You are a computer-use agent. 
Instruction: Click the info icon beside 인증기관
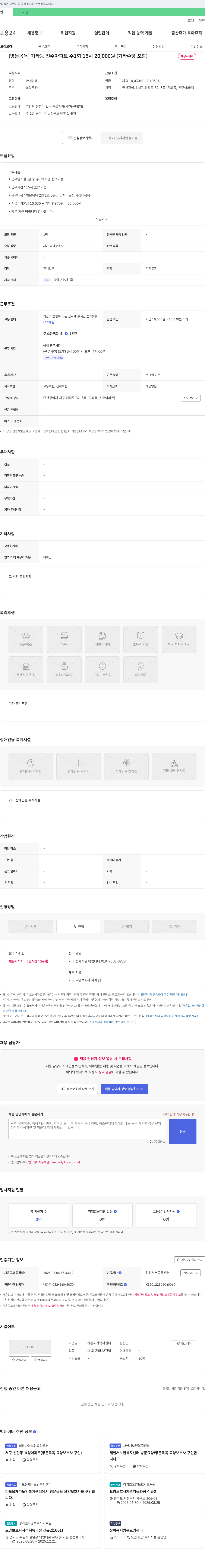pyautogui.click(x=120, y=1273)
